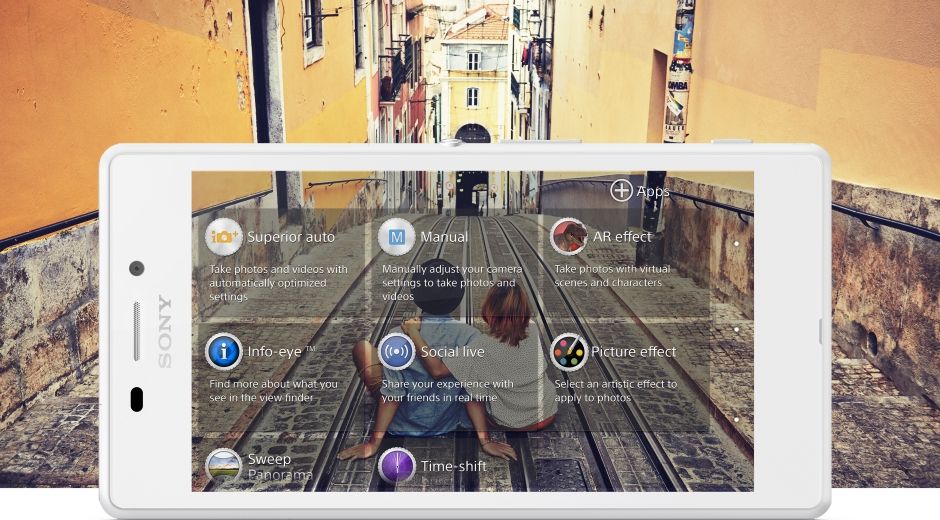Click the Info-eye description text

click(273, 390)
